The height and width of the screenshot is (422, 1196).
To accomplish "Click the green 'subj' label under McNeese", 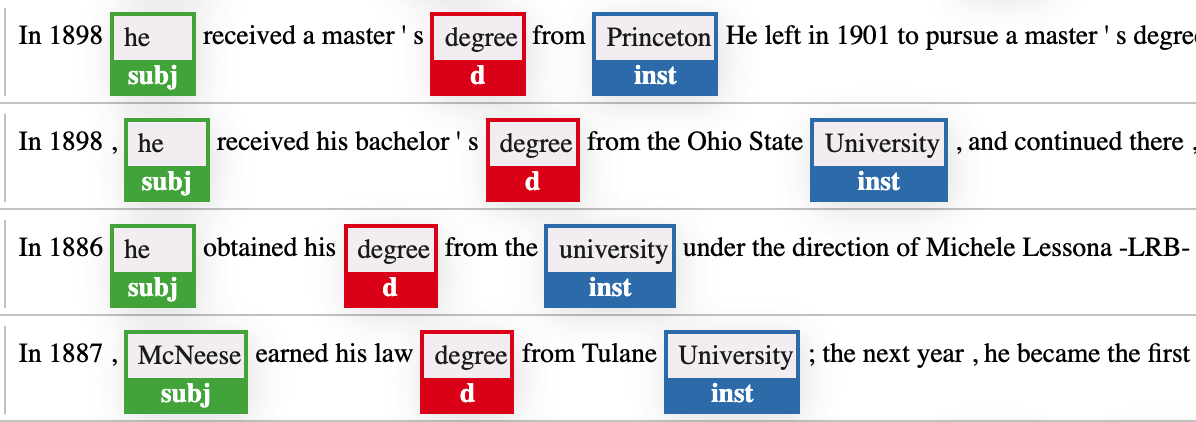I will (185, 394).
